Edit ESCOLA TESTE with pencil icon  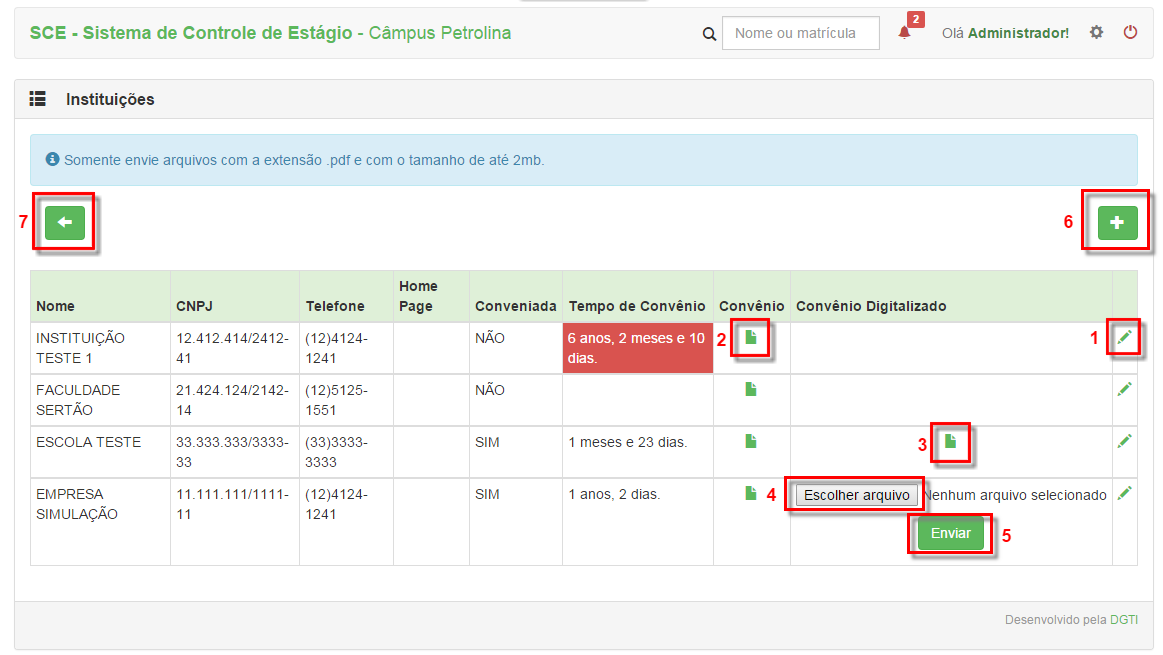click(x=1124, y=441)
